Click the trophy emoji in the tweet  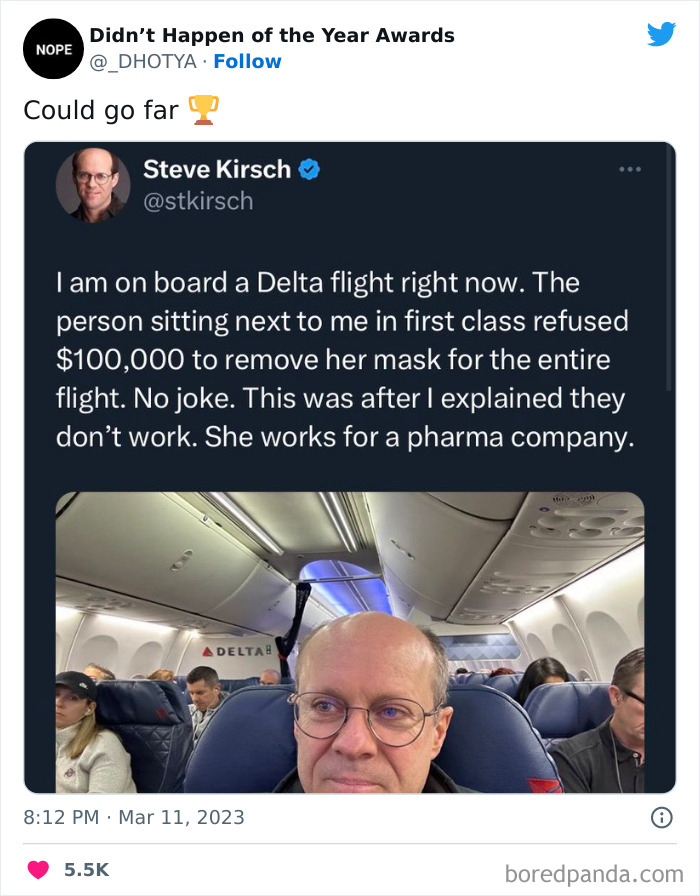203,110
